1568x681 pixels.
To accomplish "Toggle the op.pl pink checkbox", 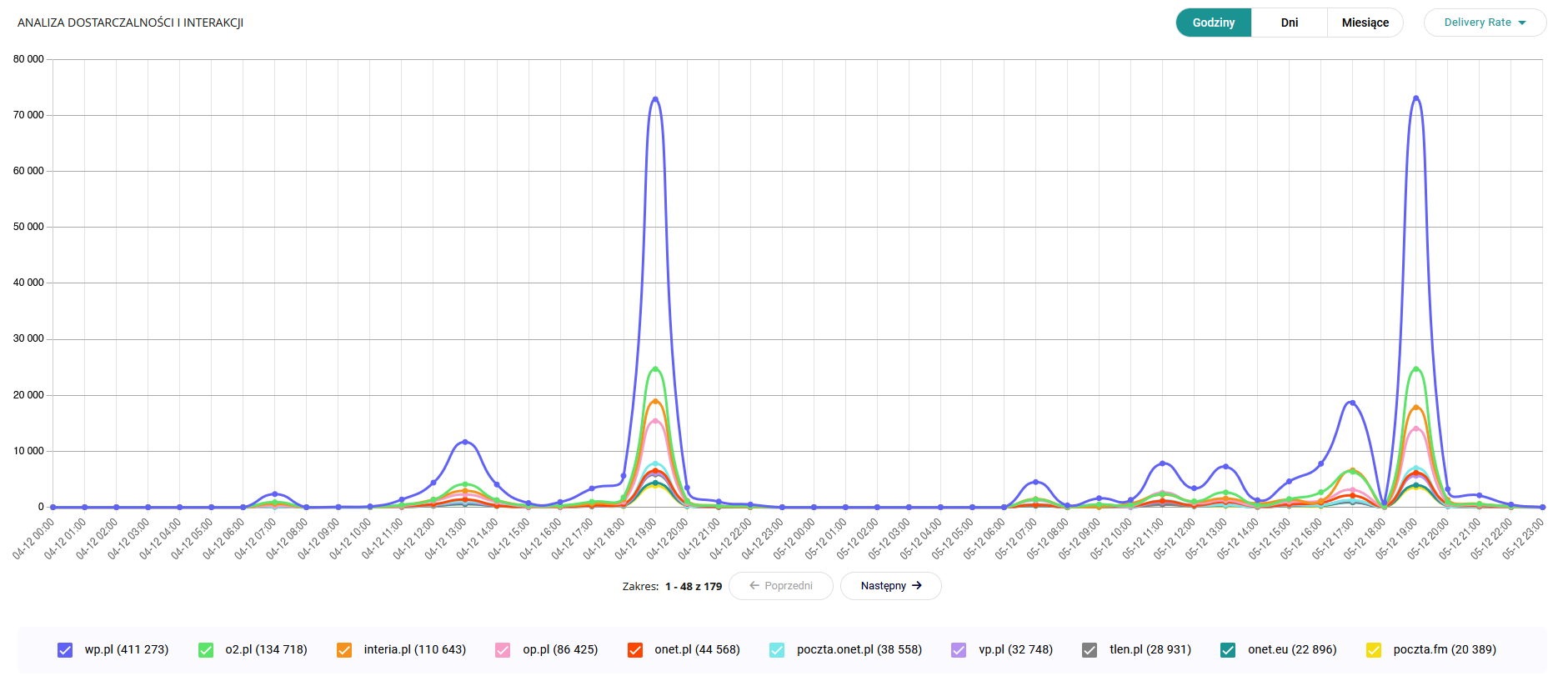I will click(503, 650).
